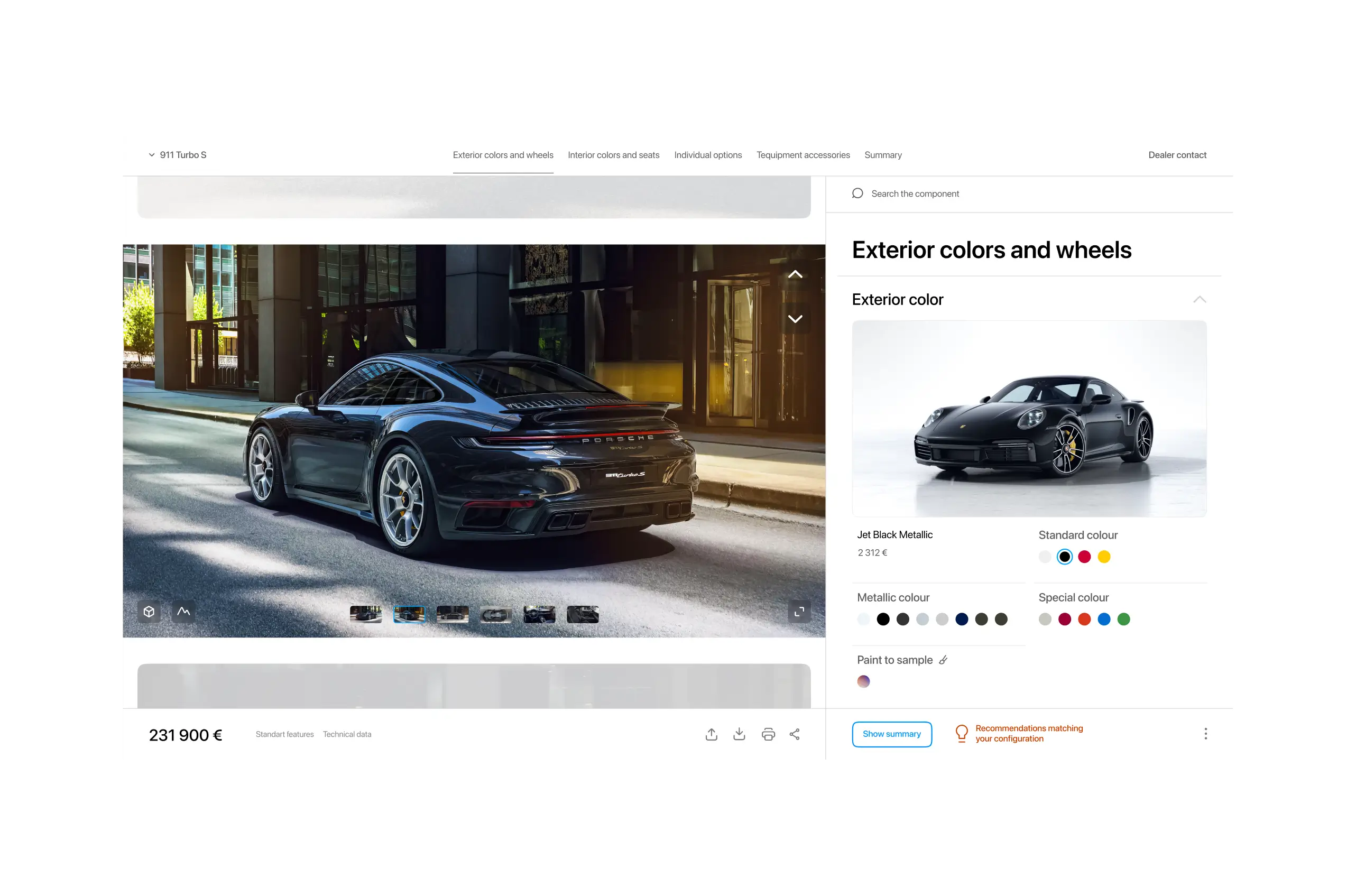Choose the last metallic colour swatch
Viewport: 1356px width, 896px height.
[1001, 619]
